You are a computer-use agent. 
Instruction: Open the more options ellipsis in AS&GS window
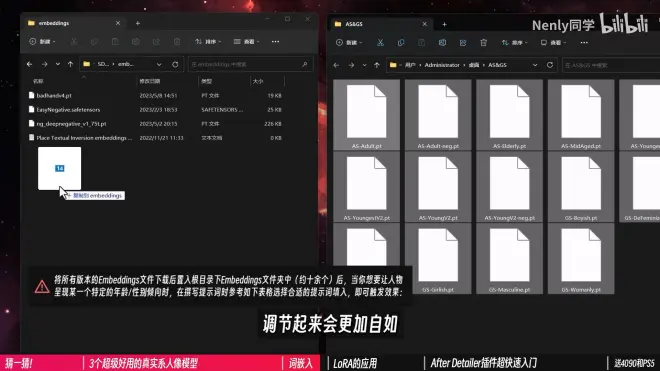click(584, 43)
